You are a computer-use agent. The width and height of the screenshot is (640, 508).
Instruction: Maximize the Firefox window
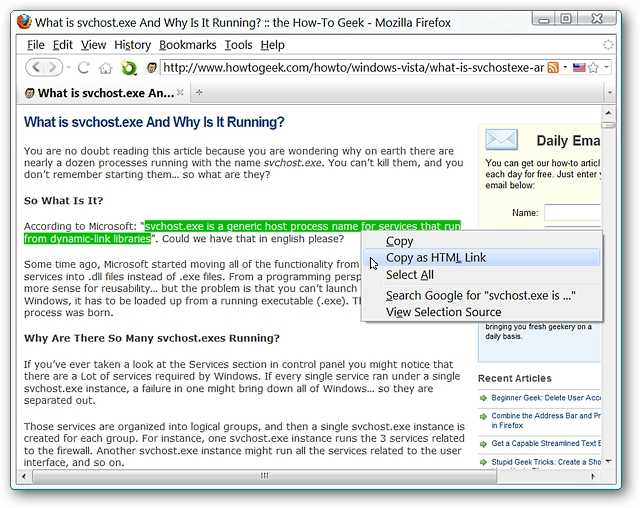(565, 18)
